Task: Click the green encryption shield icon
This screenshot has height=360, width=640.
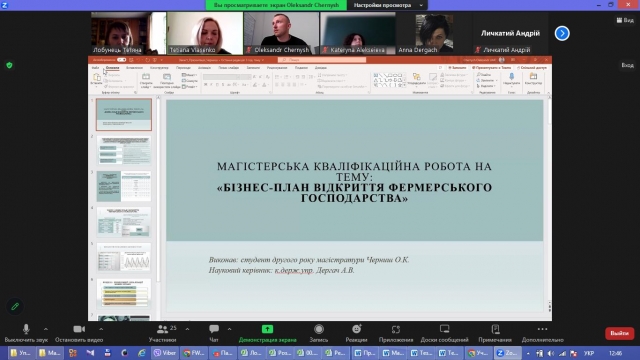Action: pyautogui.click(x=9, y=65)
